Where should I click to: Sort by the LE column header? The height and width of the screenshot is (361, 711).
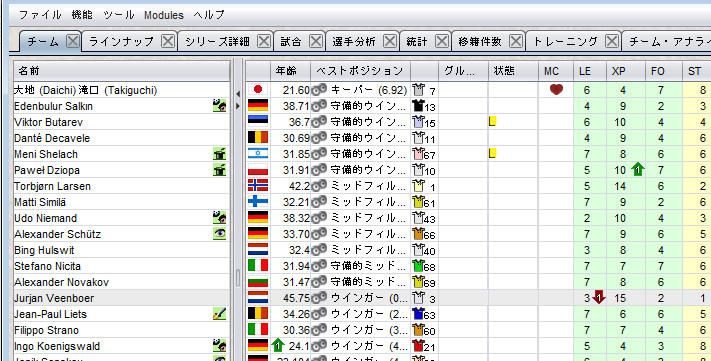[590, 71]
